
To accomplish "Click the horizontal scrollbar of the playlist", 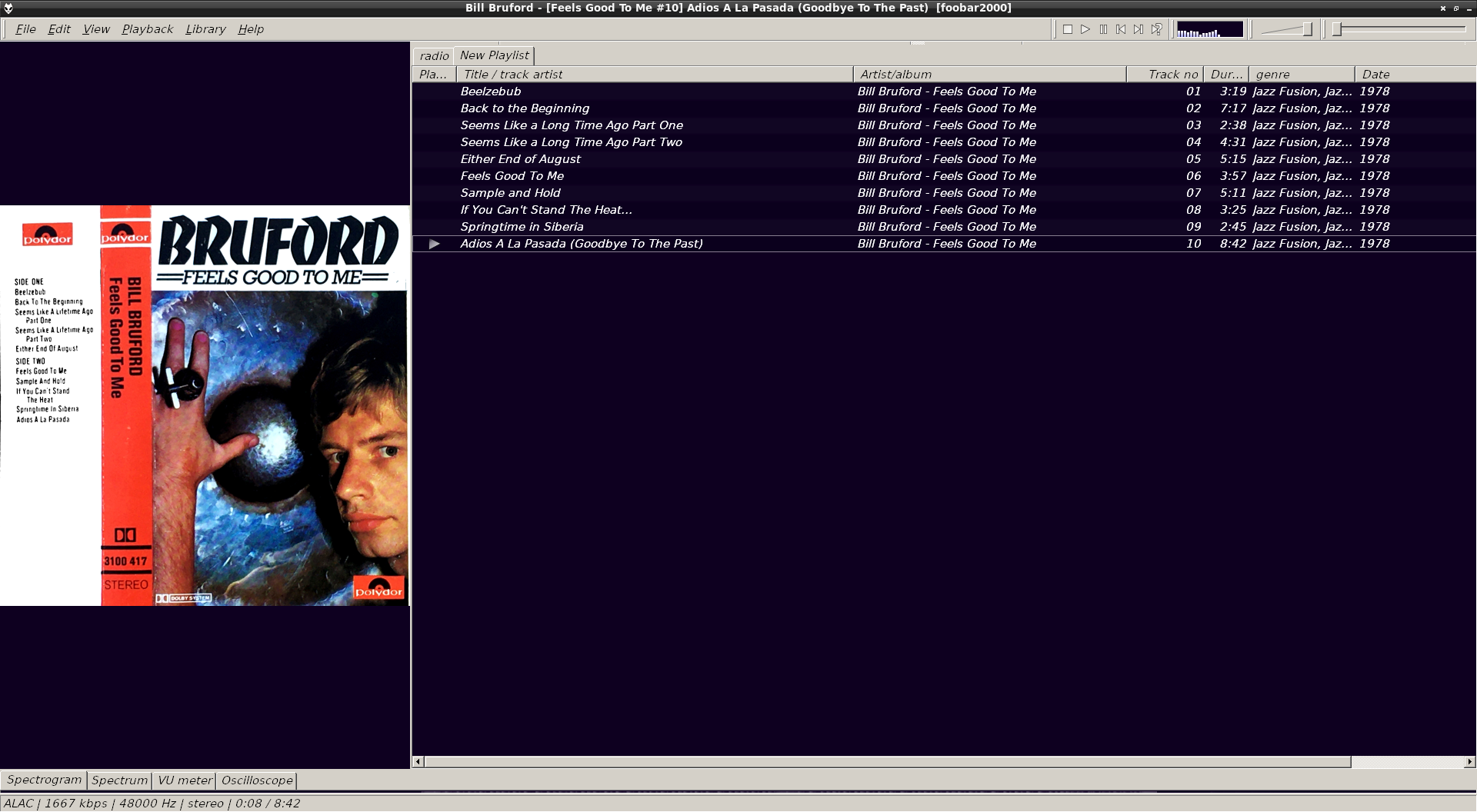I will point(887,762).
